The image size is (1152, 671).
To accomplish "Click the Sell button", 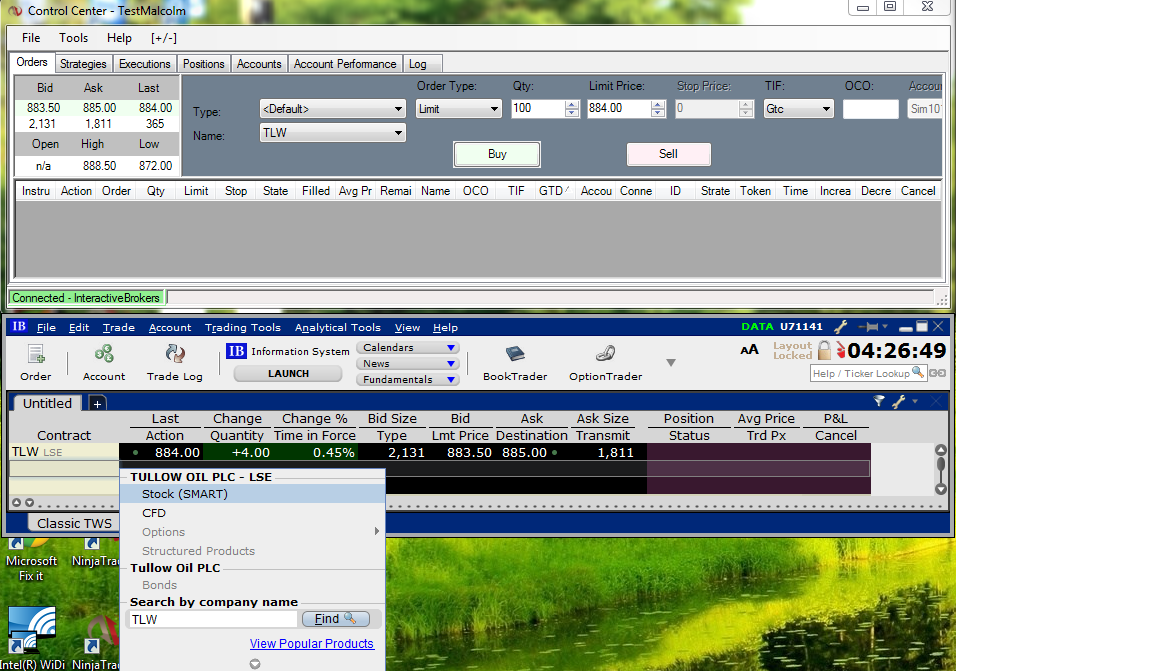I will pos(668,154).
